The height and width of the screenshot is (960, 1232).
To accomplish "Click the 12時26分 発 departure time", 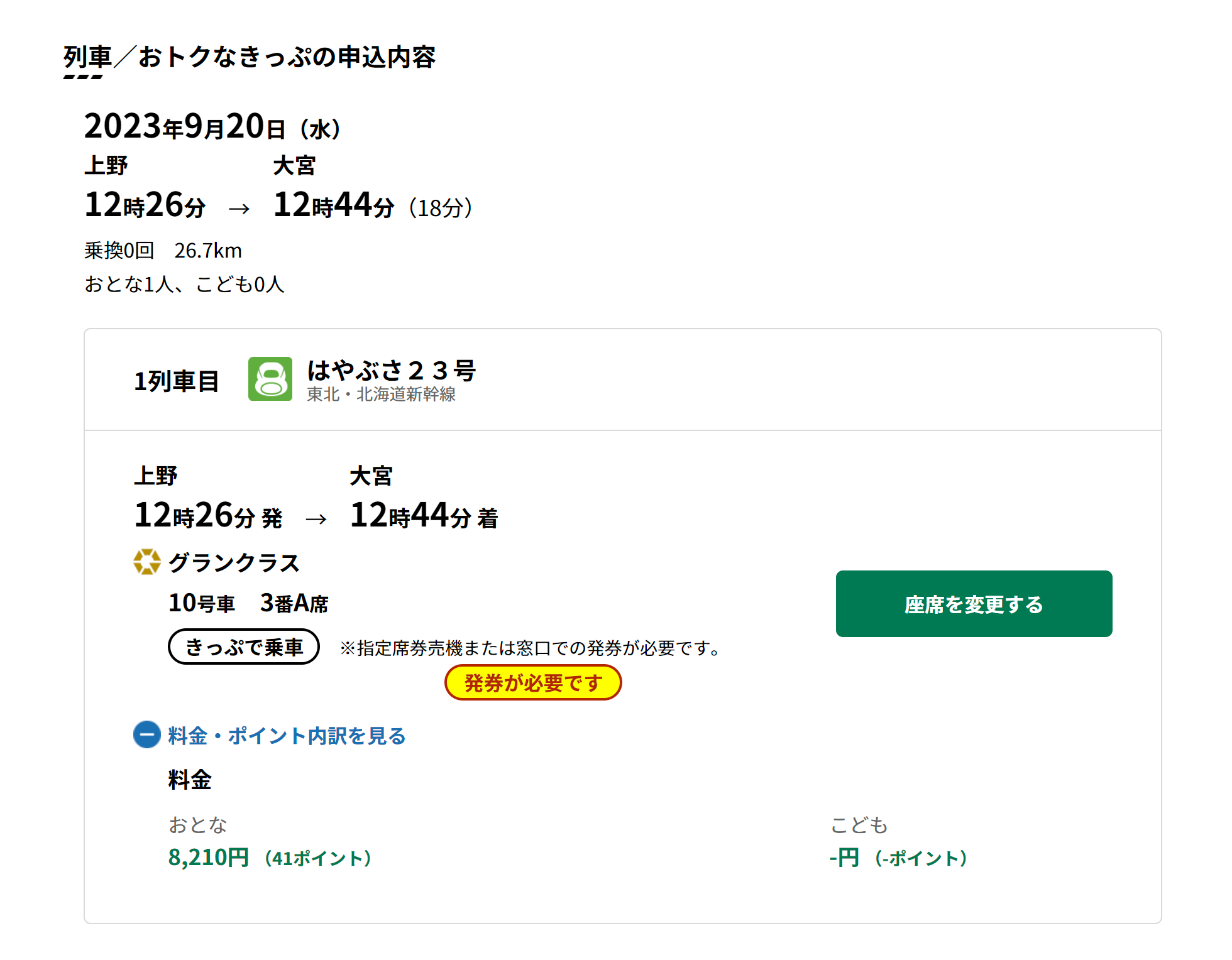I will tap(208, 516).
